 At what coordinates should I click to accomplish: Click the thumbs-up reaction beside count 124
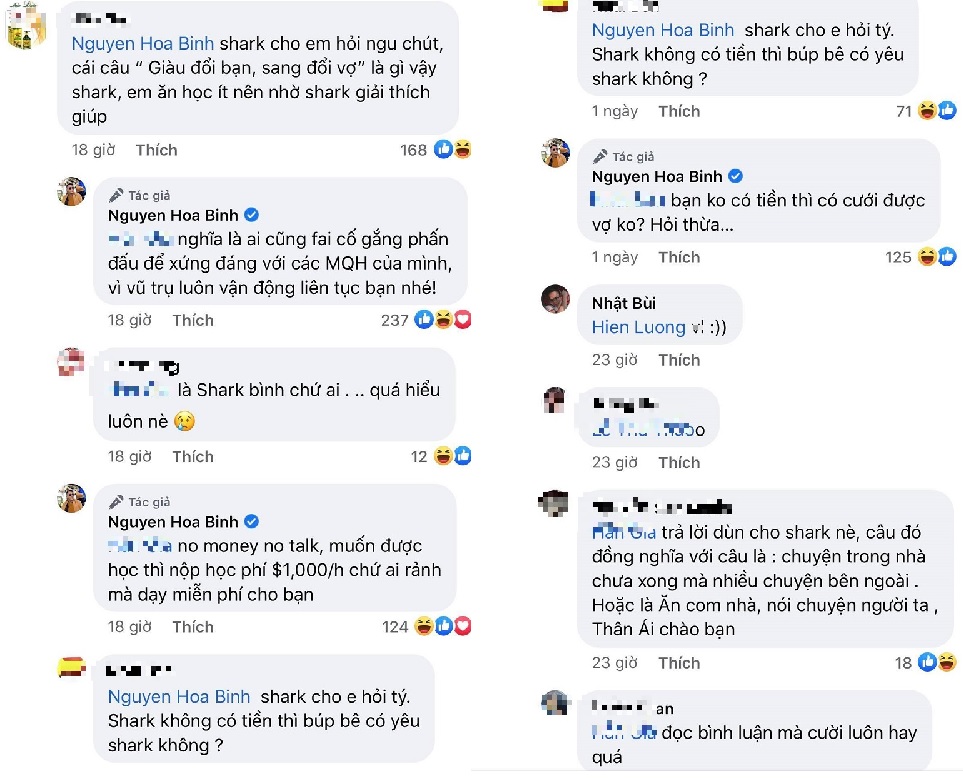[x=443, y=626]
